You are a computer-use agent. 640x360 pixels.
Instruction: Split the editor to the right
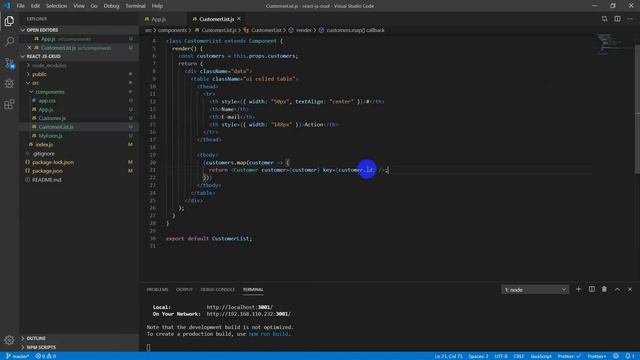[617, 19]
